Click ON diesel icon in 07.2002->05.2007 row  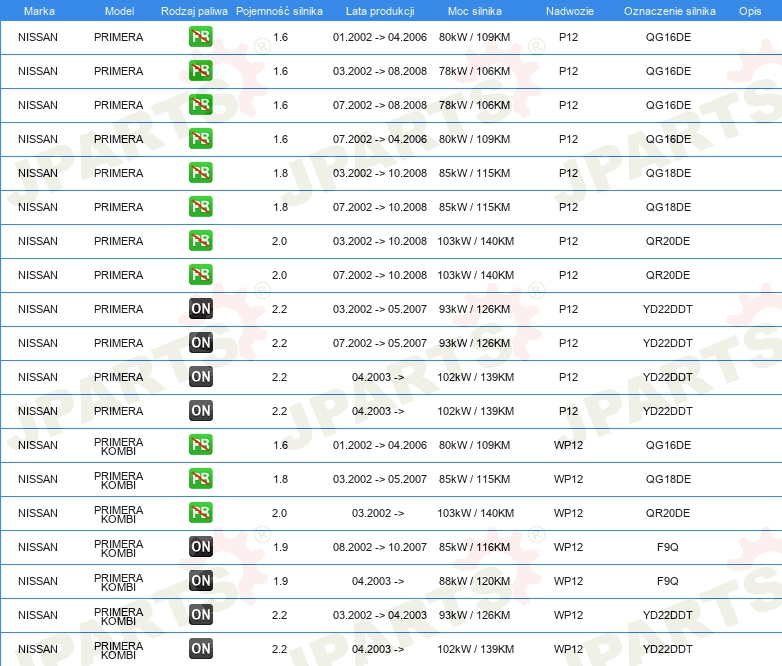(200, 343)
